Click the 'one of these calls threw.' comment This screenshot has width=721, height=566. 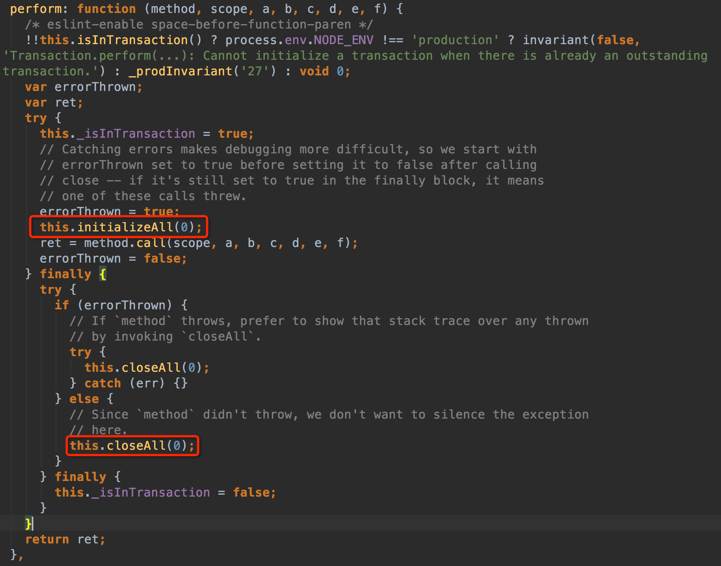click(x=143, y=196)
